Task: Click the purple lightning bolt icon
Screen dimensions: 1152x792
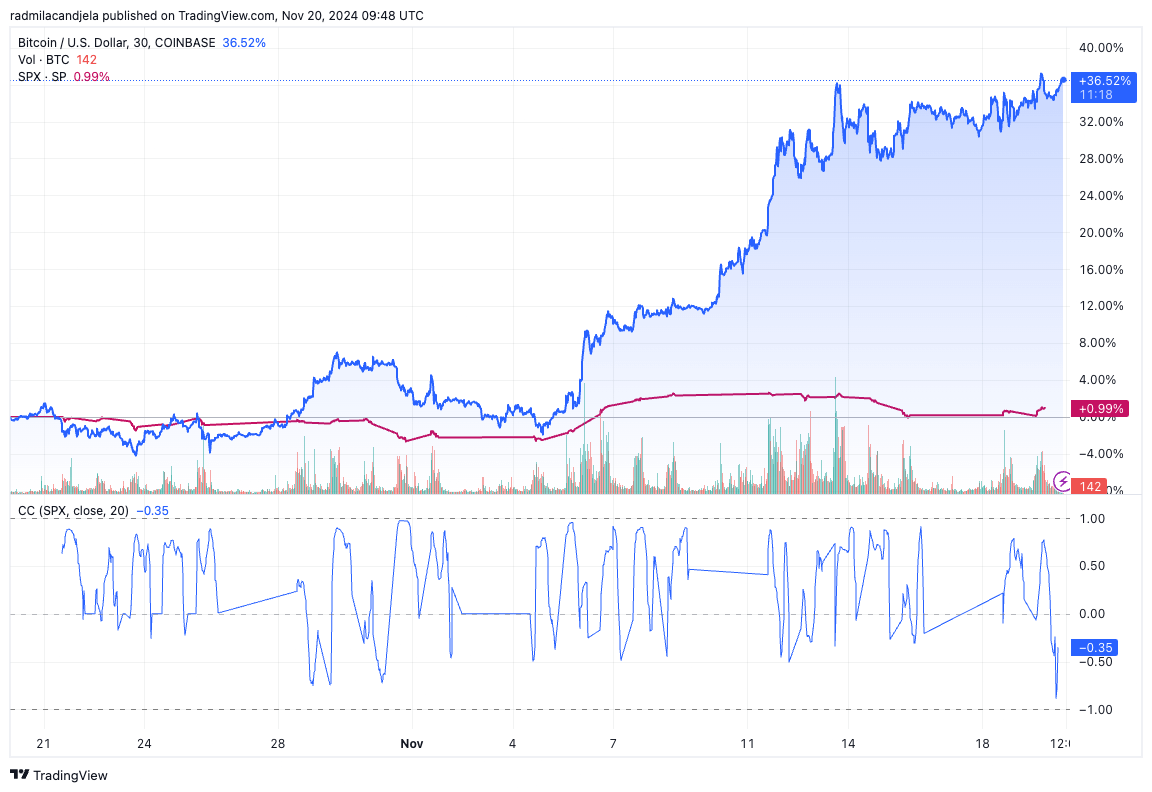Action: point(1062,481)
